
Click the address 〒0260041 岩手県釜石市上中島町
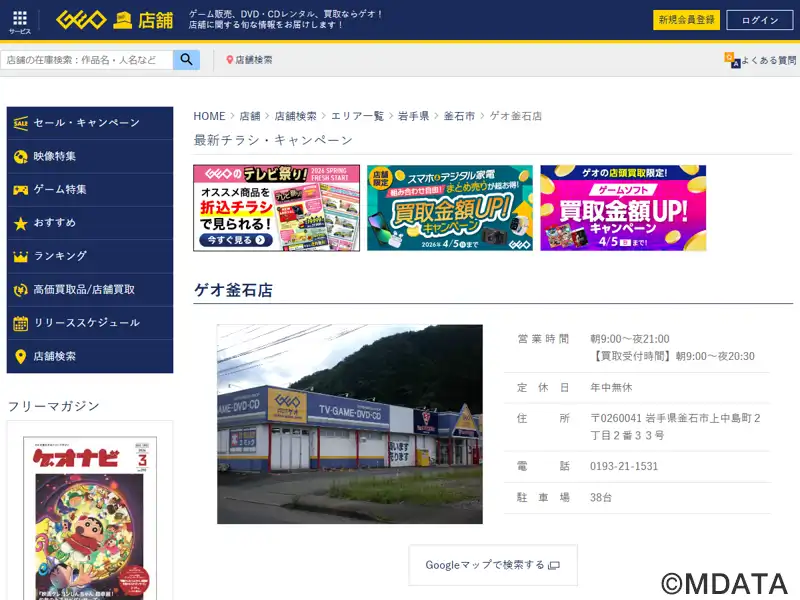(x=675, y=427)
